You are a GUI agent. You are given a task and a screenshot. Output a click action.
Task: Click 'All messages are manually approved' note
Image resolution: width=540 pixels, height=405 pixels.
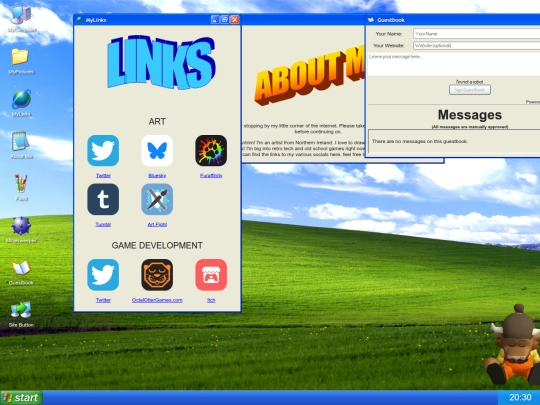coord(470,127)
